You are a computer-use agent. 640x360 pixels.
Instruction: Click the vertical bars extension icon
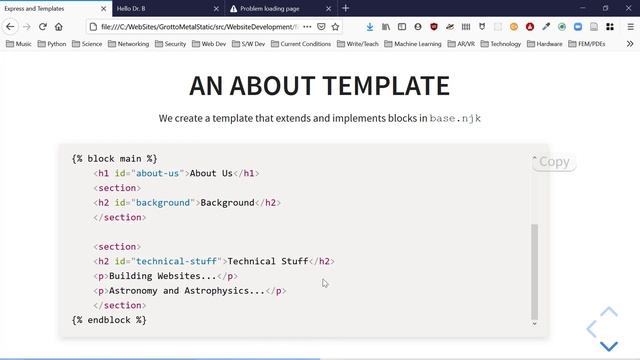pos(466,27)
